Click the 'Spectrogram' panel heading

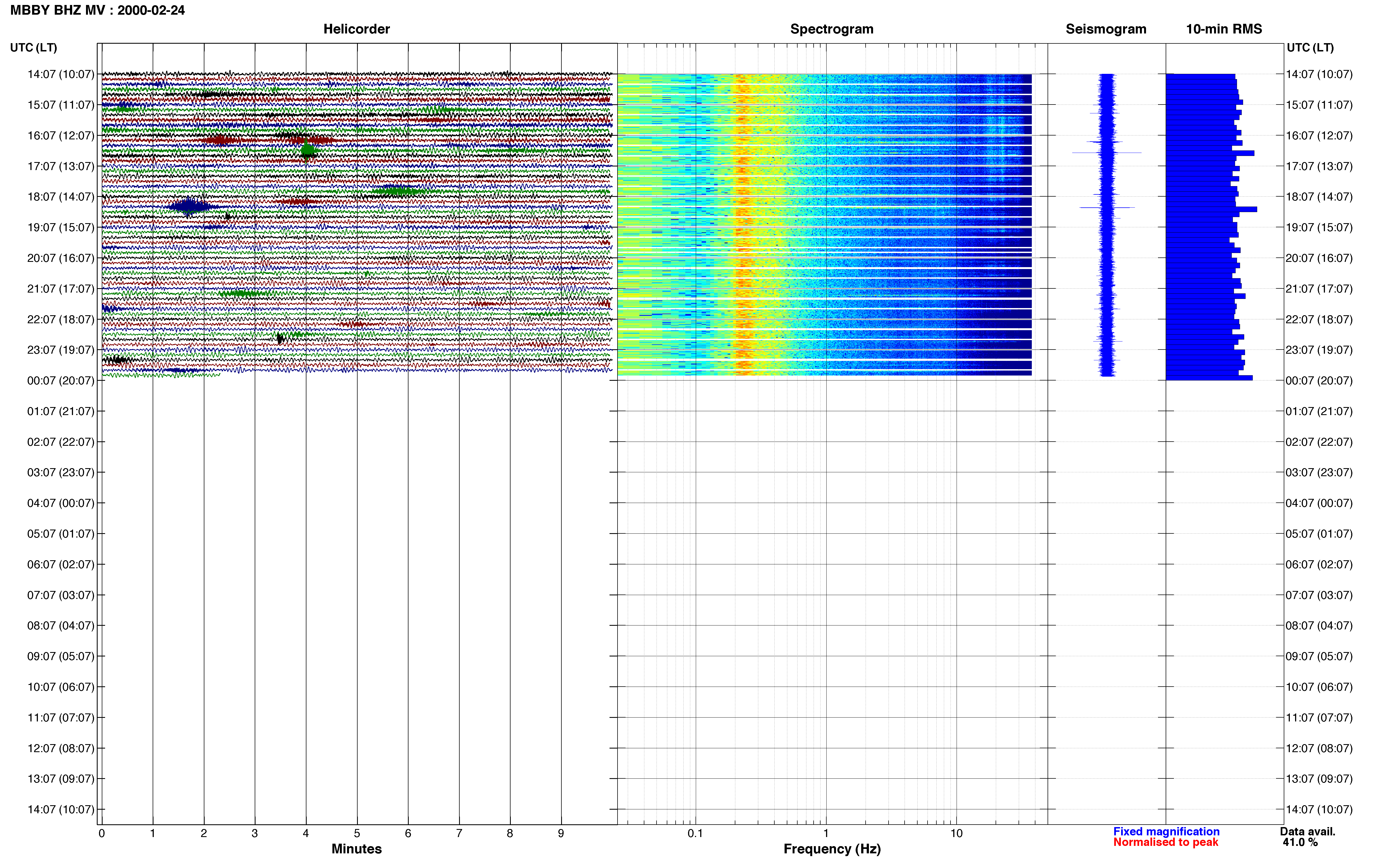[832, 29]
